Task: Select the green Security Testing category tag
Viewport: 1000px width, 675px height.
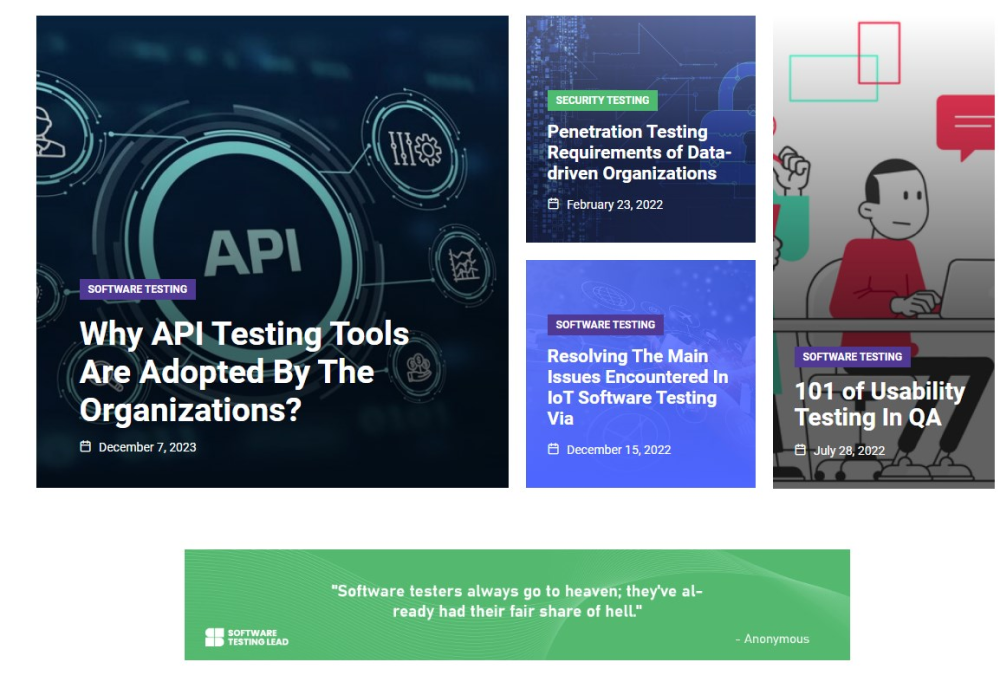Action: click(x=602, y=100)
